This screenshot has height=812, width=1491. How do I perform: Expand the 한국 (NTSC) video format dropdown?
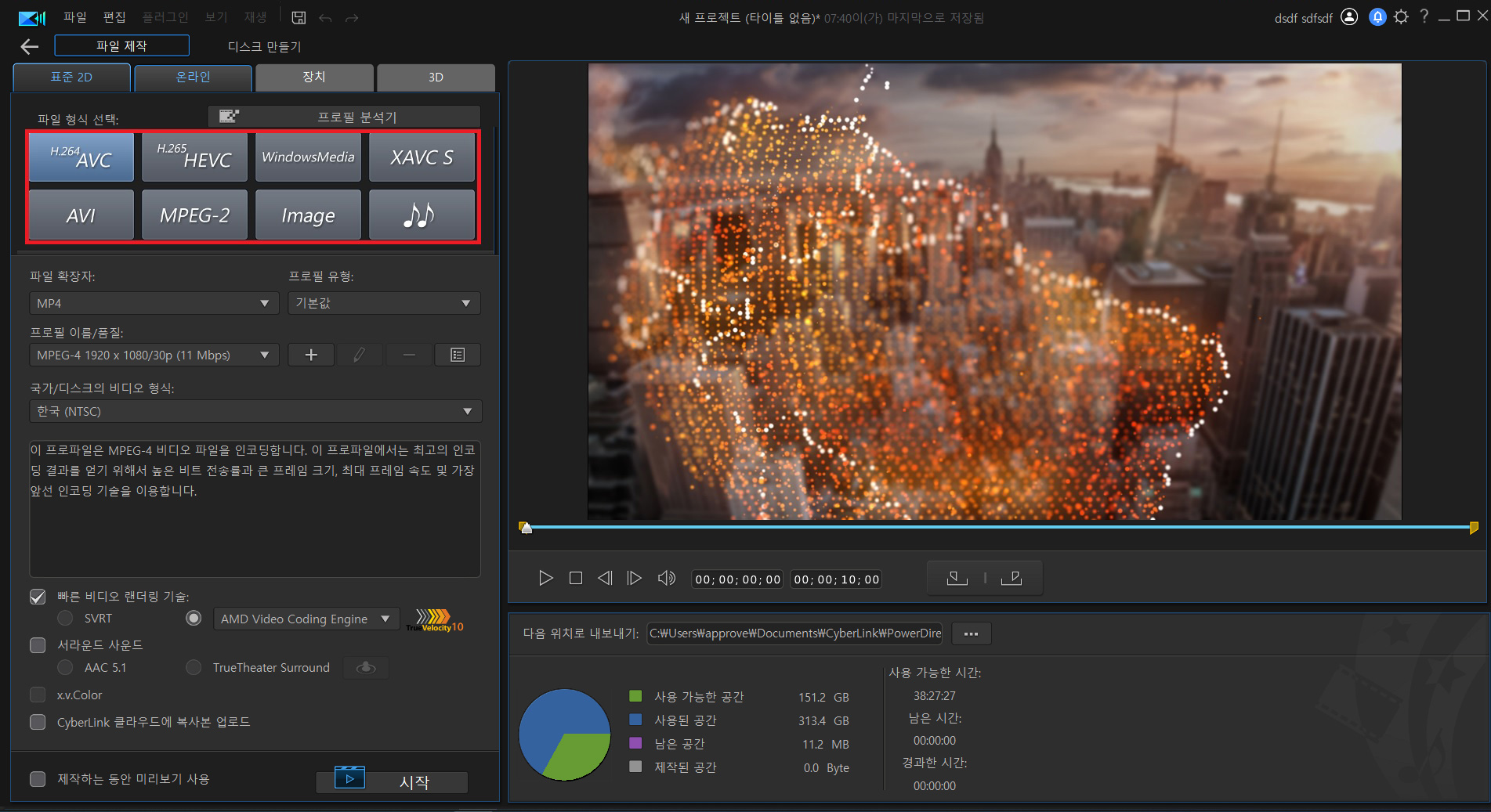(x=255, y=411)
